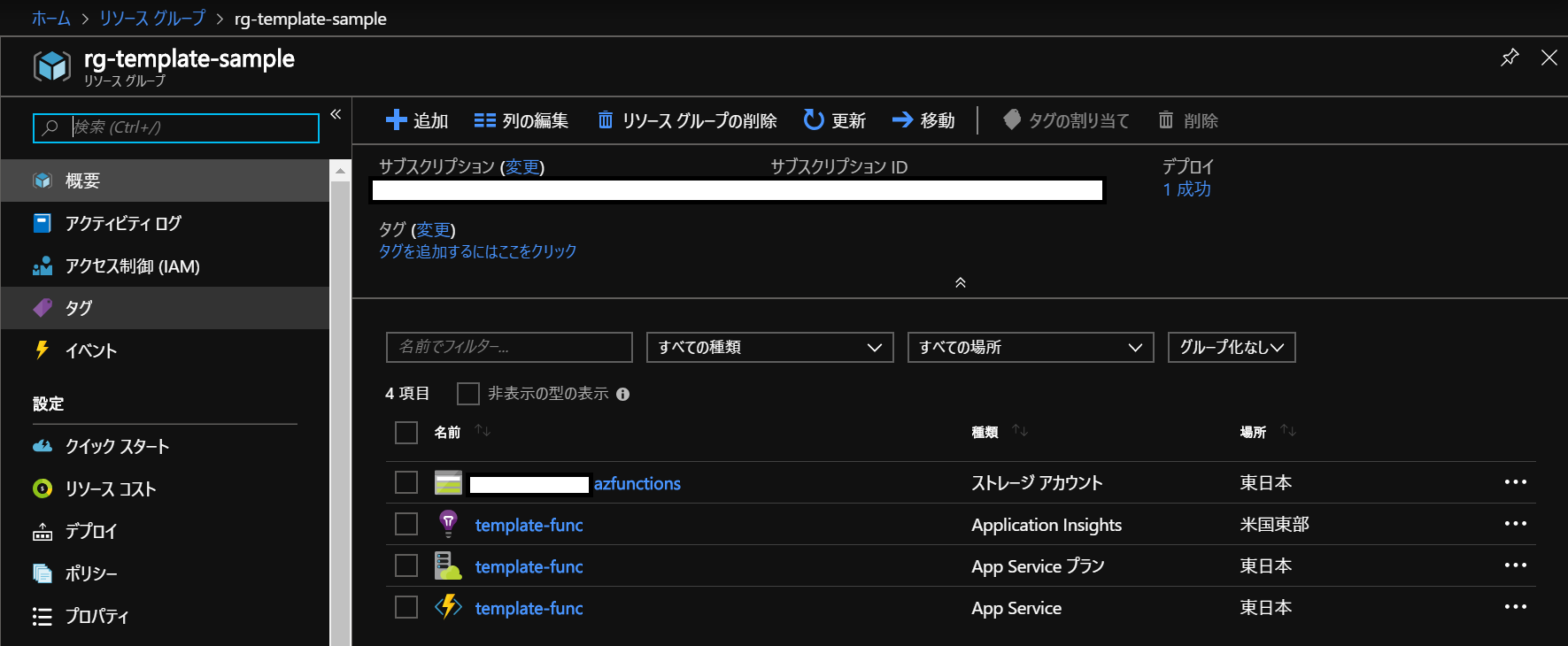
Task: Check the Application Insights row checkbox
Action: pos(406,524)
